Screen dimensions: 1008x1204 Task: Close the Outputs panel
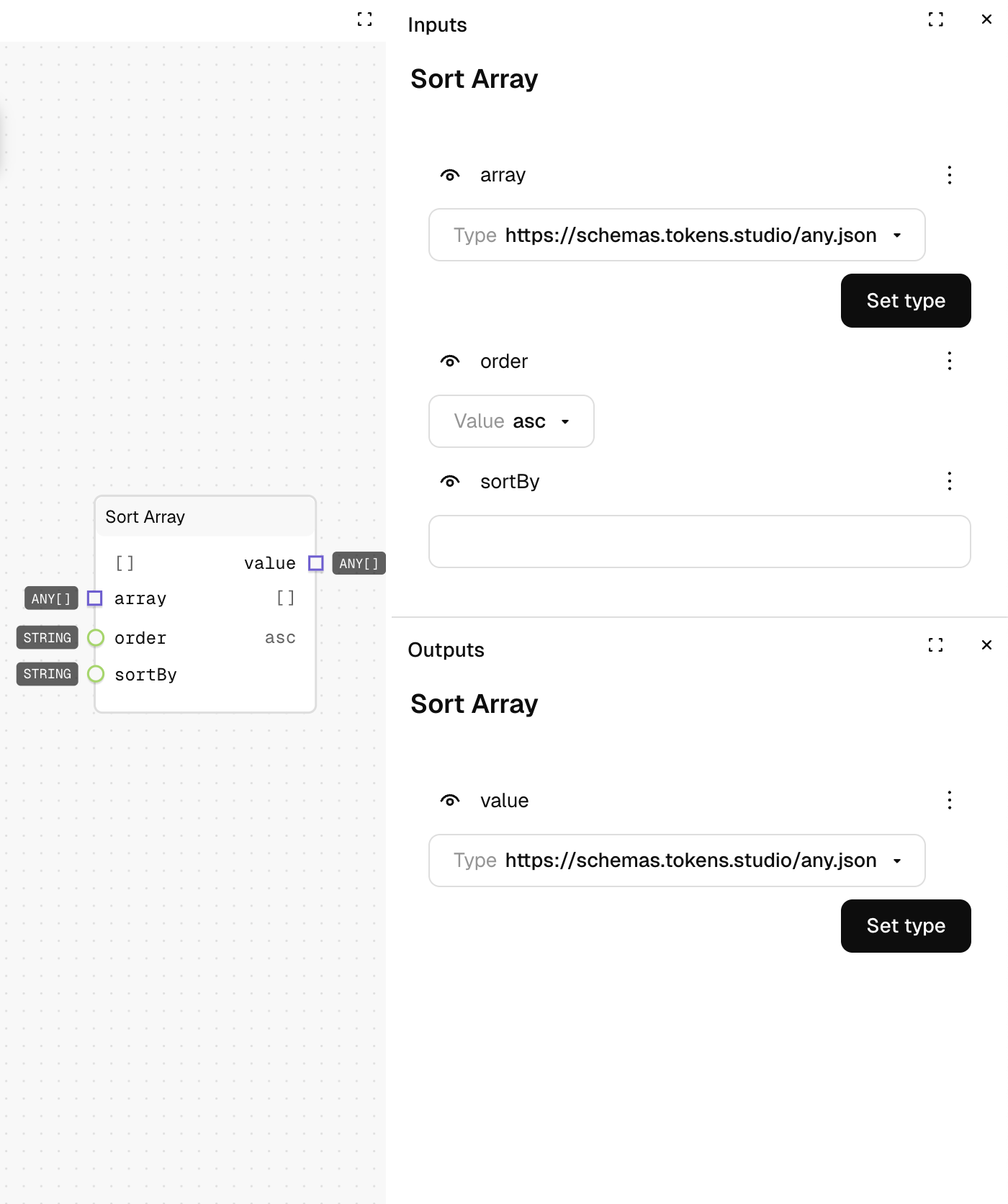986,645
